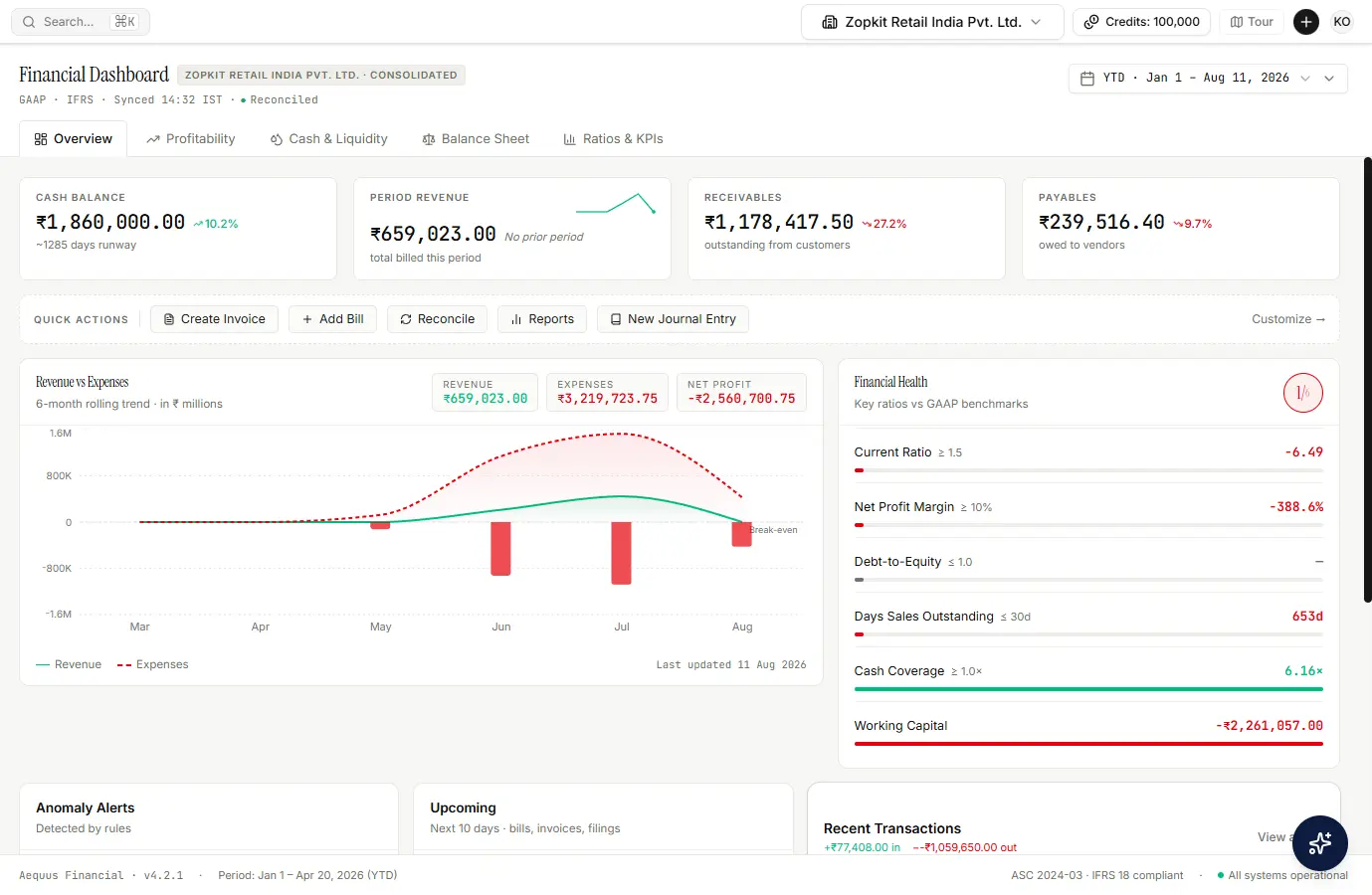Click the credits coin icon
The height and width of the screenshot is (895, 1372).
coord(1091,22)
